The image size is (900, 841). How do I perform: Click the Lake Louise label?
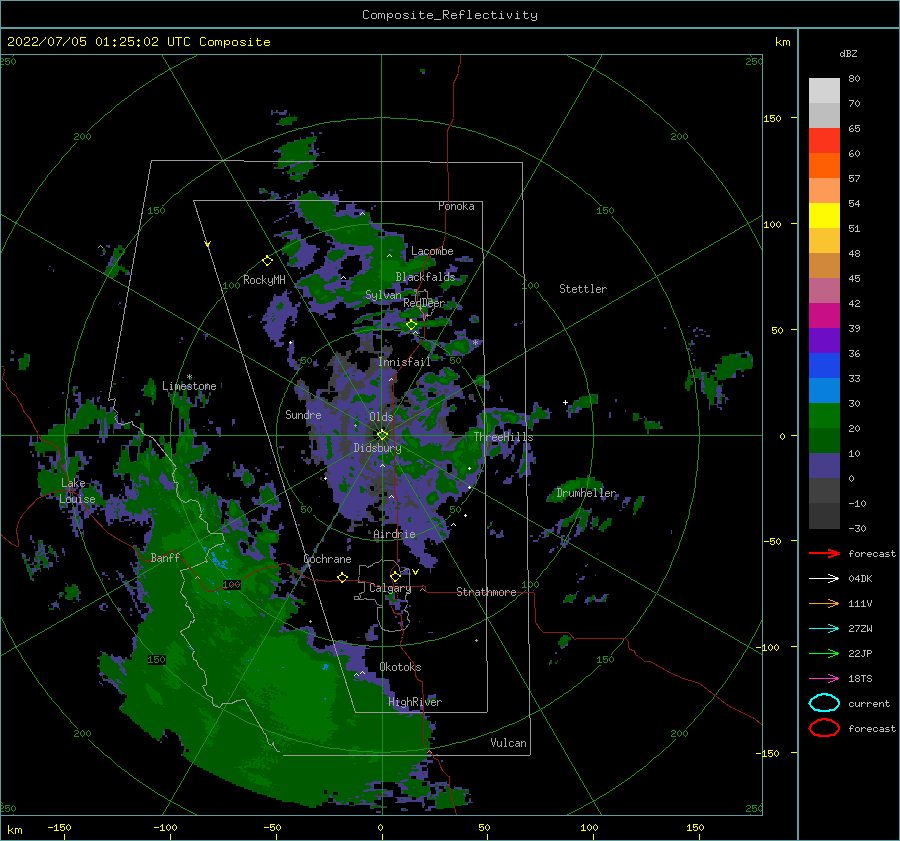coord(77,491)
